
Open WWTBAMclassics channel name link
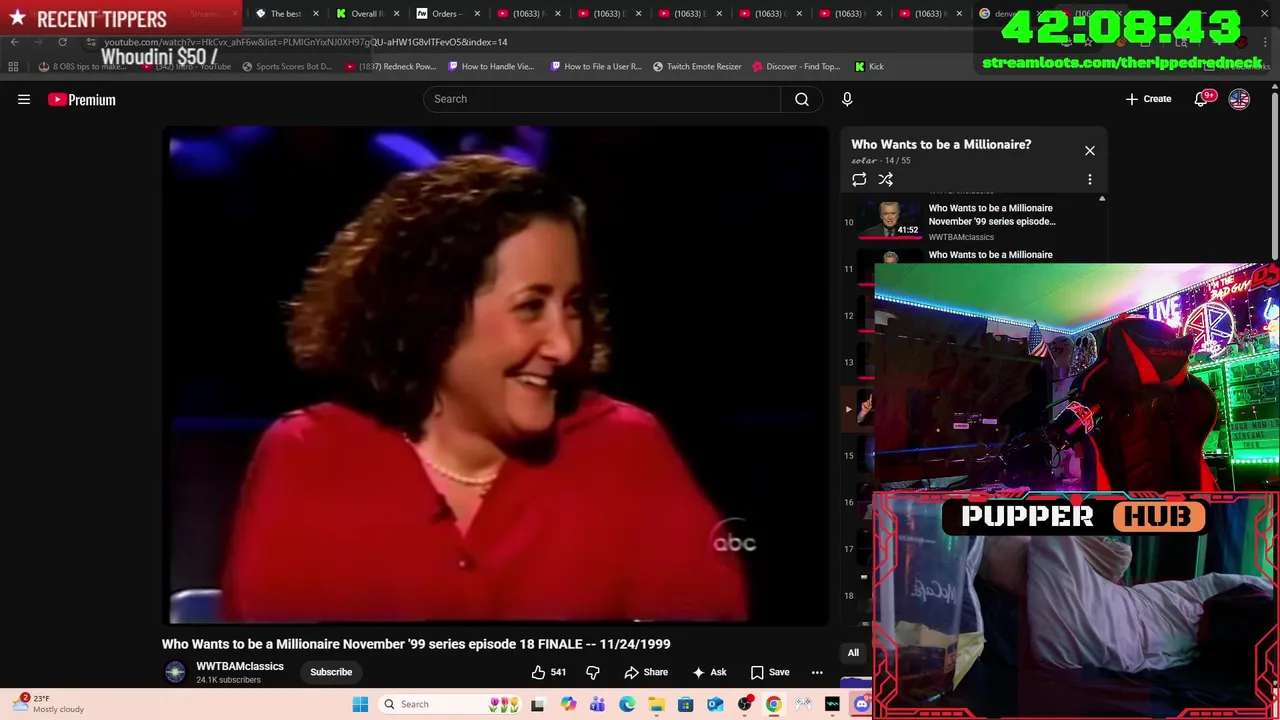point(240,666)
